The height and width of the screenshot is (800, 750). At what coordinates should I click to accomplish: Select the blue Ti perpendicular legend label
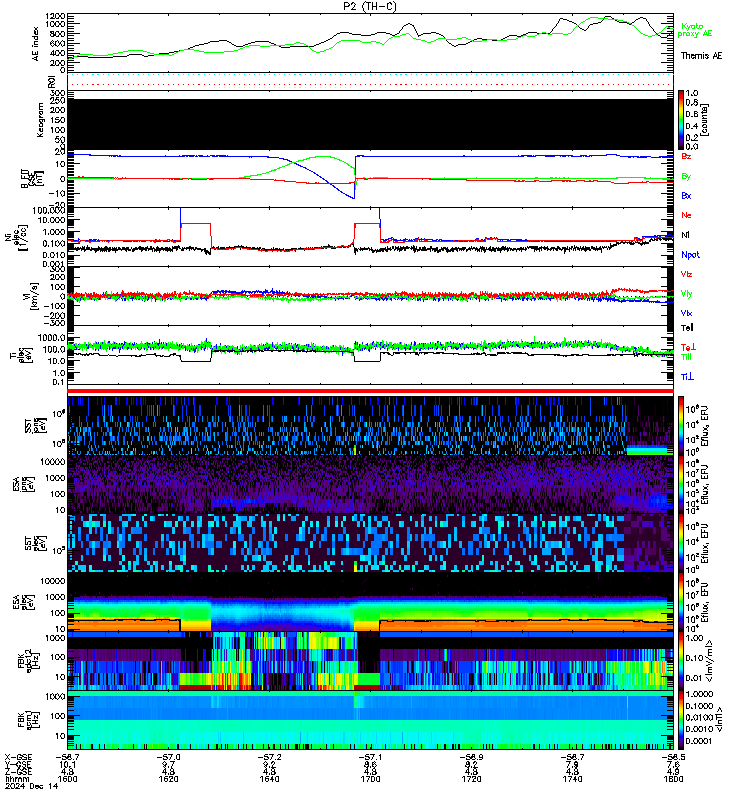click(x=687, y=377)
